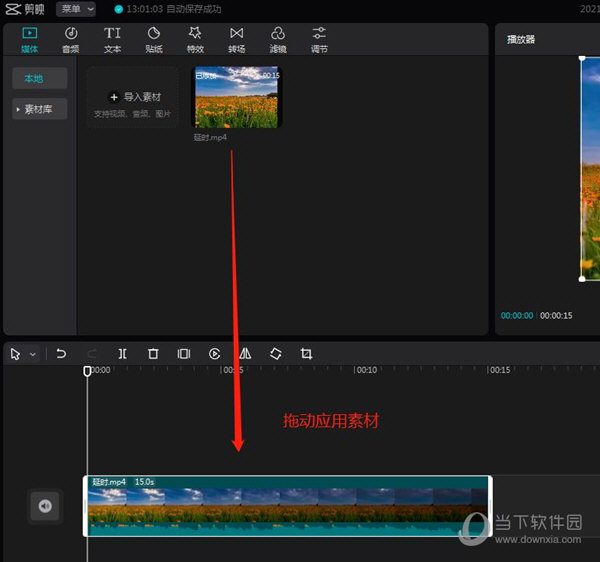Click the reverse playback icon
Image resolution: width=600 pixels, height=562 pixels.
tap(214, 353)
